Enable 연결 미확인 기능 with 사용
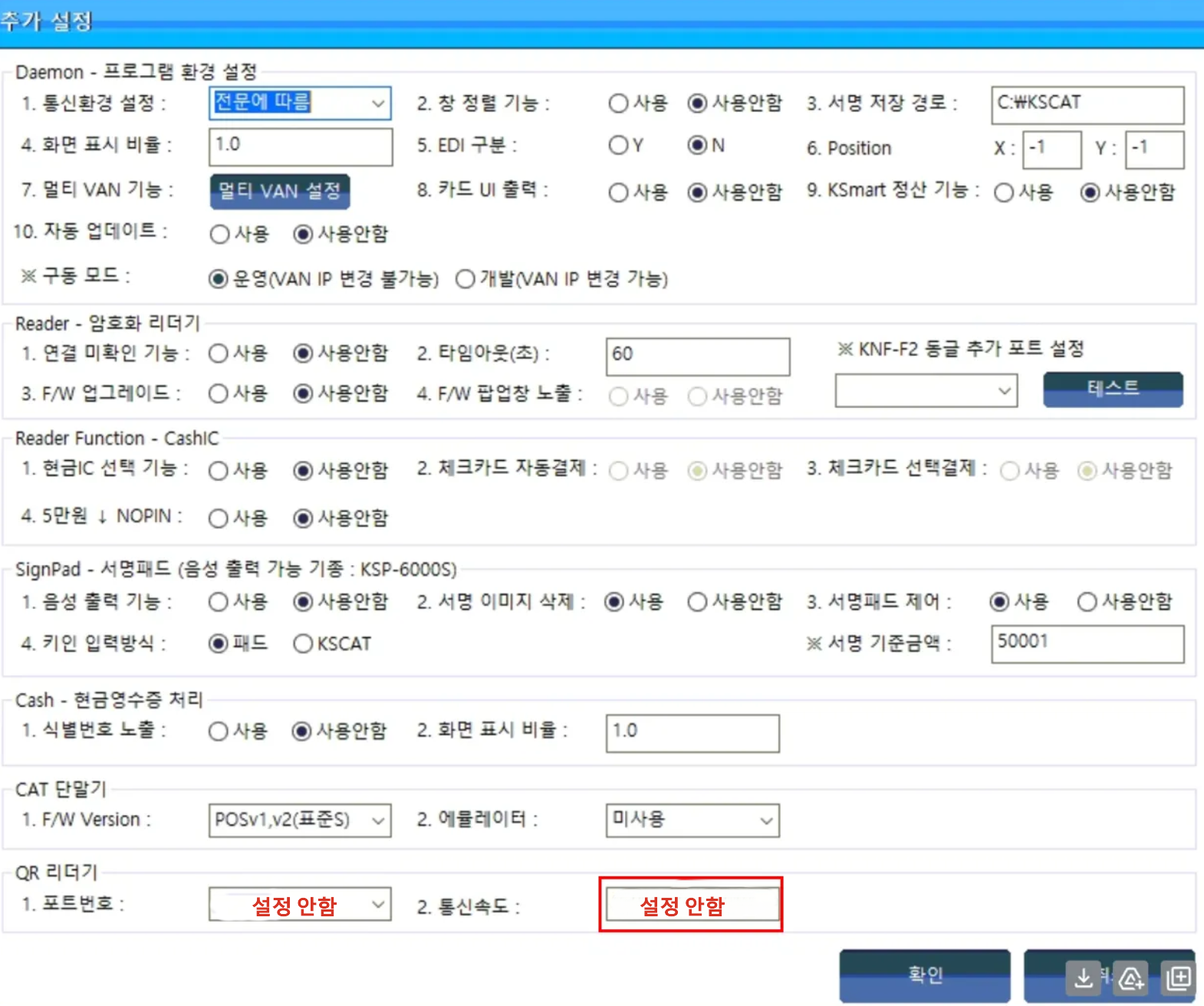Viewport: 1204px width, 1006px height. (238, 353)
